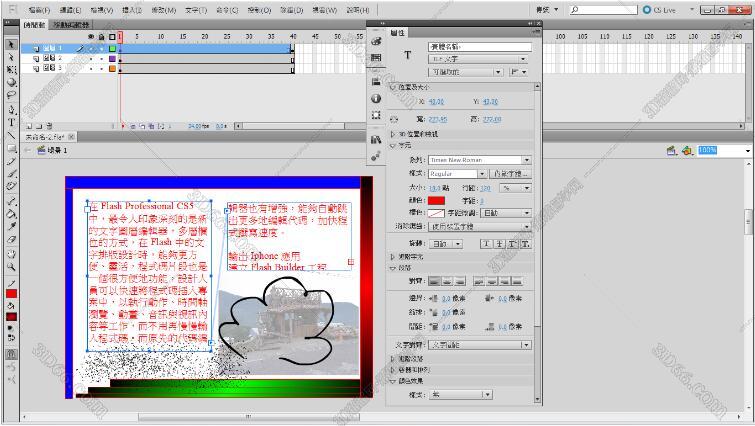
Task: Select the Pencil tool
Action: pos(11,162)
